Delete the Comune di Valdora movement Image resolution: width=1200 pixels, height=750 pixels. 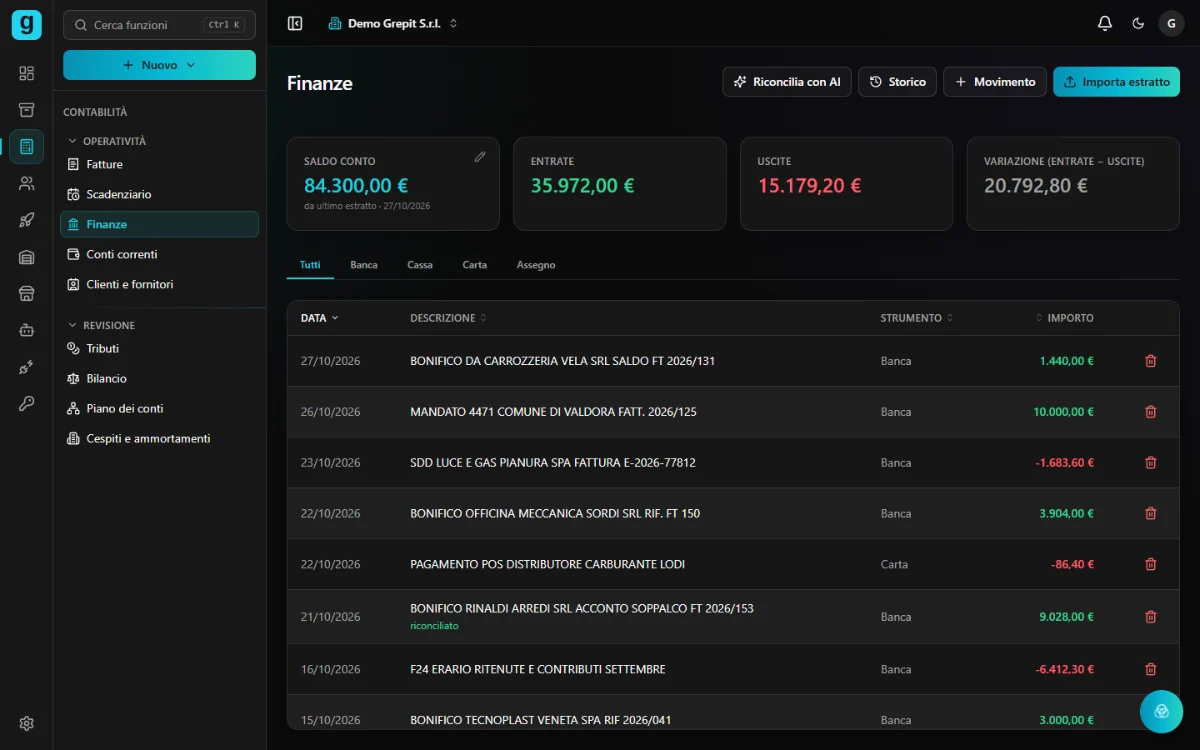tap(1150, 412)
